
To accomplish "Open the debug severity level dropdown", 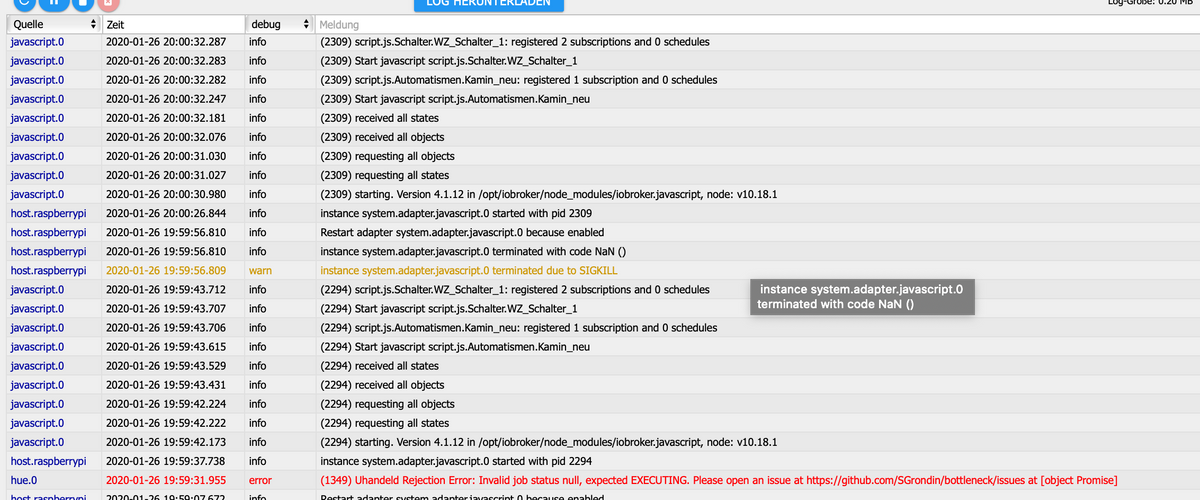I will point(279,23).
